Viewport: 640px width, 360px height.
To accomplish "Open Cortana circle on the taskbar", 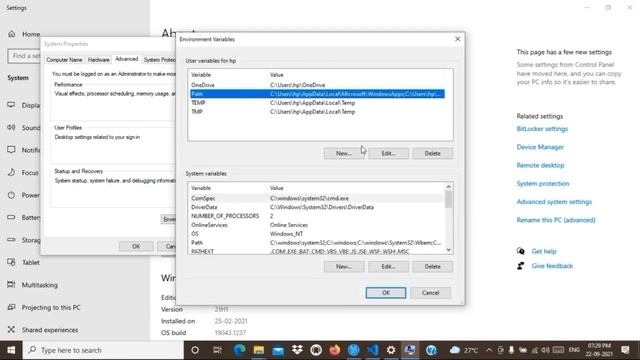I will [x=195, y=350].
